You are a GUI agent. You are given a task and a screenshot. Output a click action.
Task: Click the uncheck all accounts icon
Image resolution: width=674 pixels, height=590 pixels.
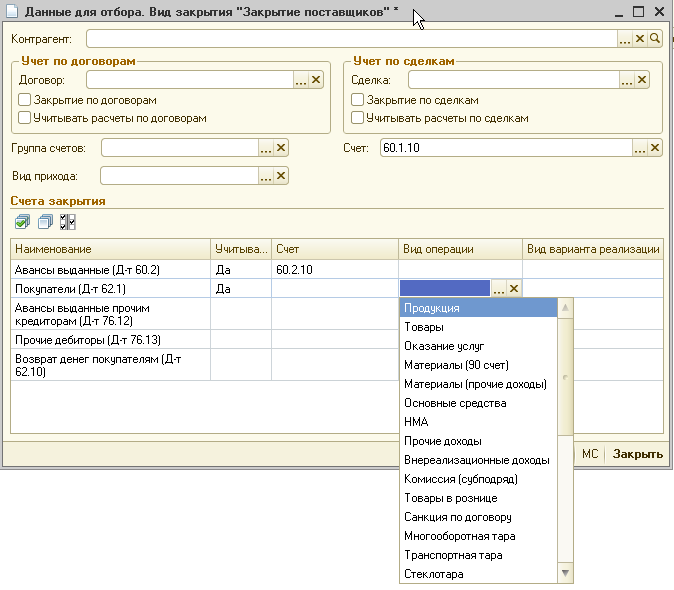pyautogui.click(x=45, y=221)
